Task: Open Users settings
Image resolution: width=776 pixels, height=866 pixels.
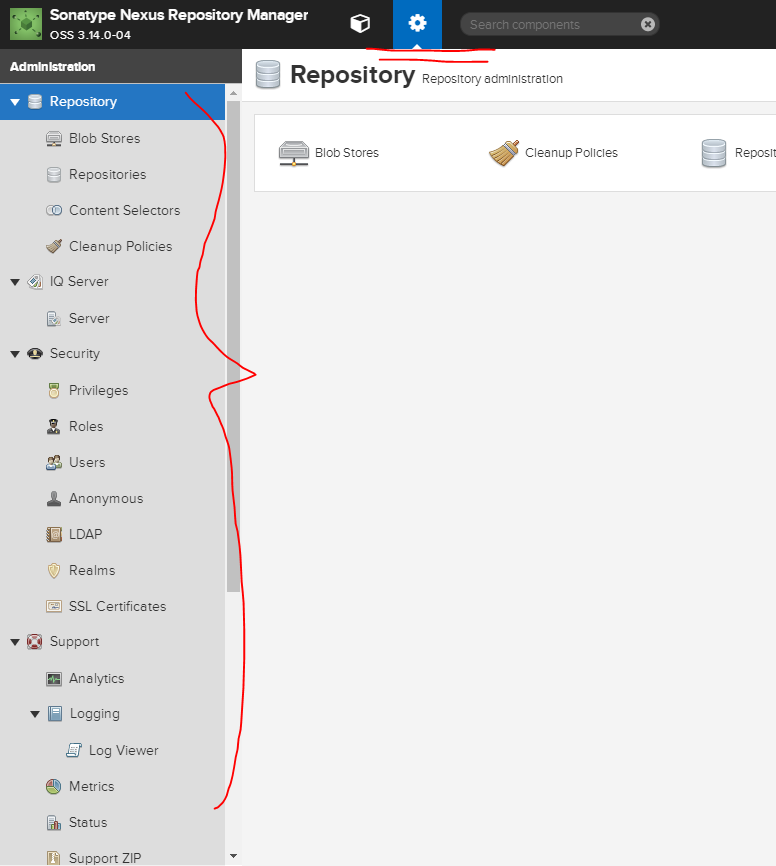Action: tap(87, 462)
